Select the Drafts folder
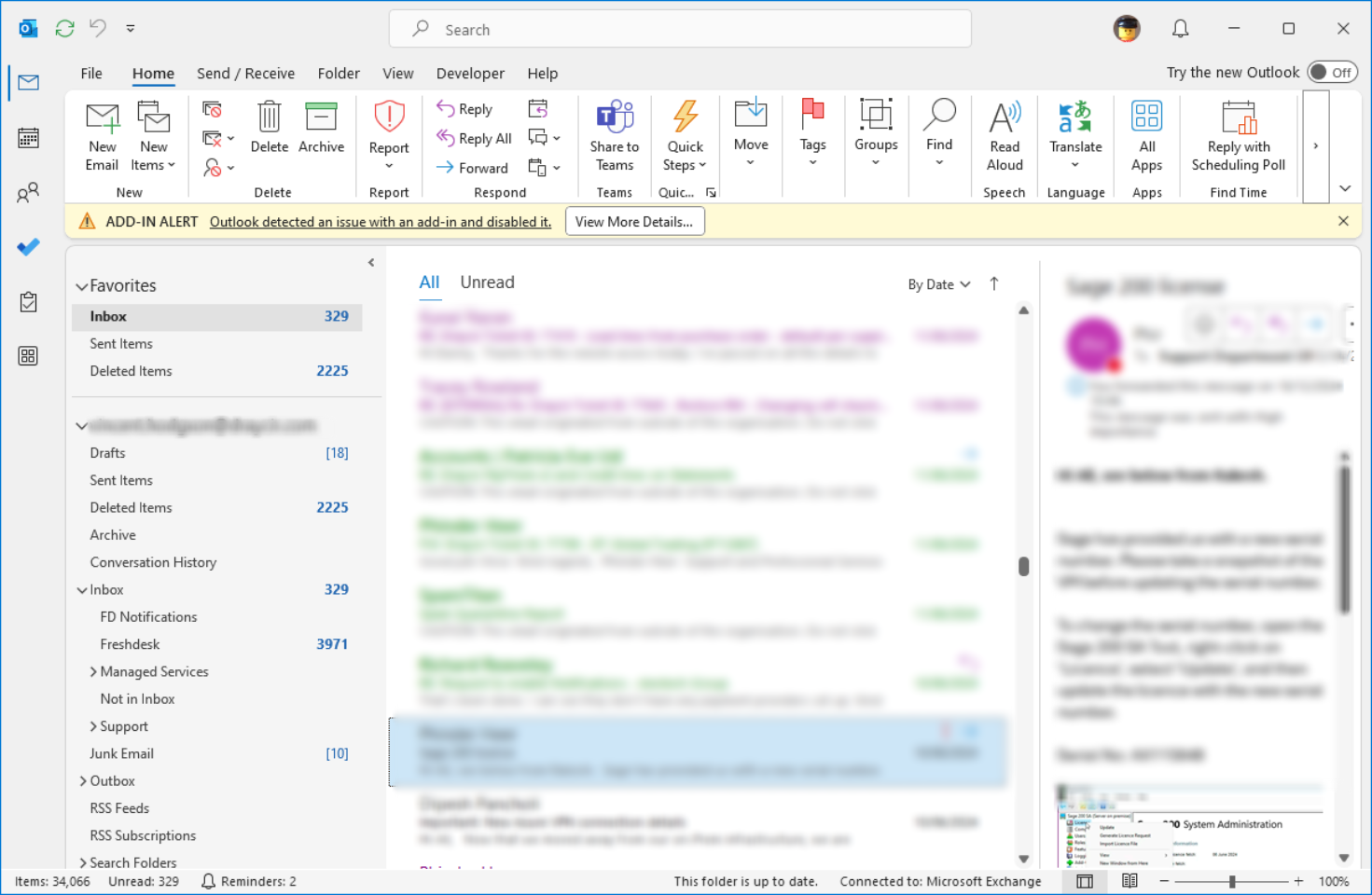 [x=216, y=453]
